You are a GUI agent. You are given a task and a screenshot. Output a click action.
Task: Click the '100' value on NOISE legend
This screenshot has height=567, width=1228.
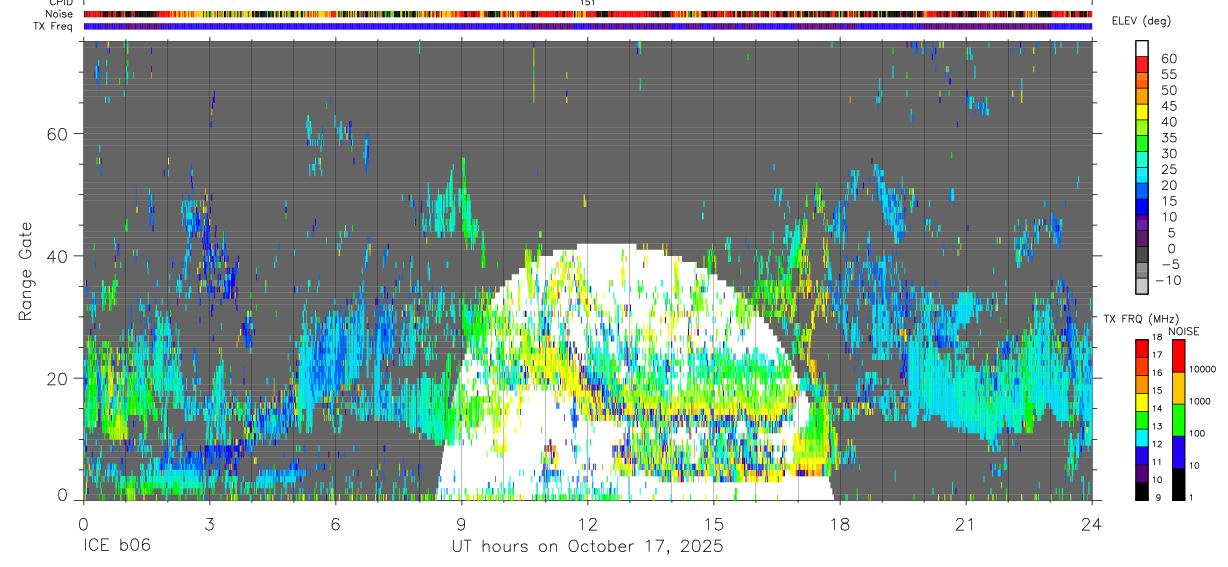(1198, 434)
